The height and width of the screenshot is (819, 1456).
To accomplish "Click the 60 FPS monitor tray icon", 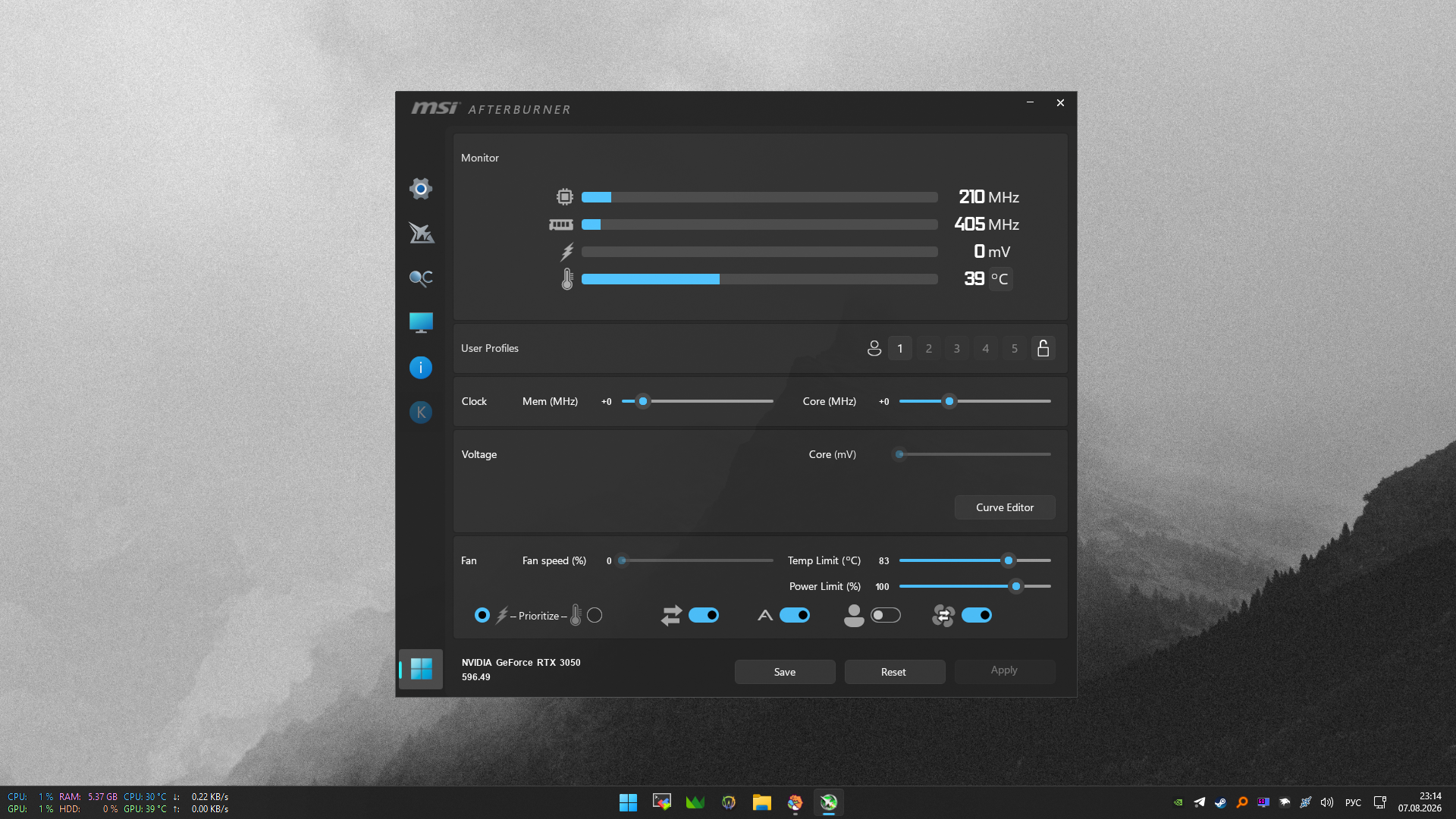I will (x=1263, y=802).
